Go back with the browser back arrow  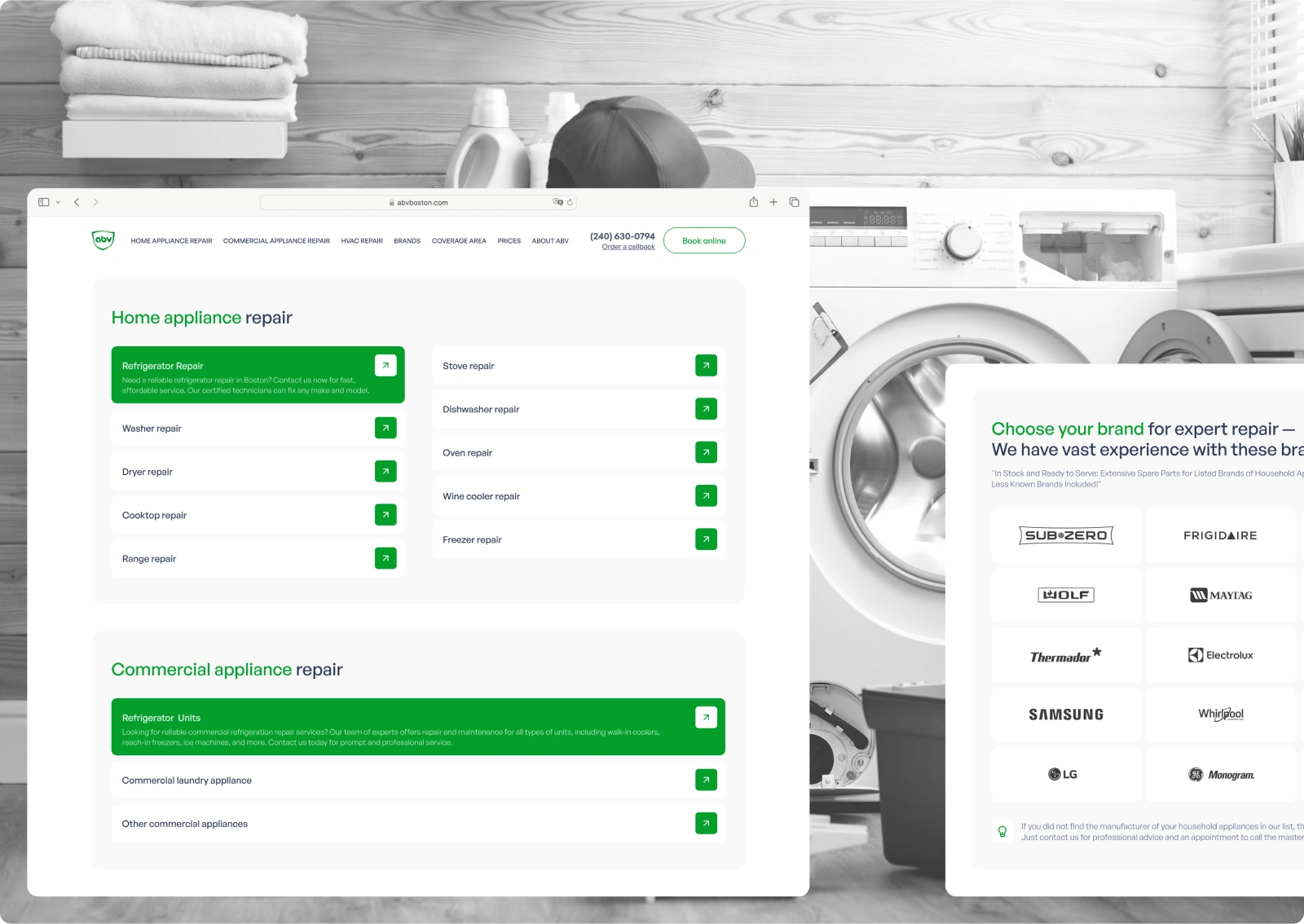pos(77,202)
